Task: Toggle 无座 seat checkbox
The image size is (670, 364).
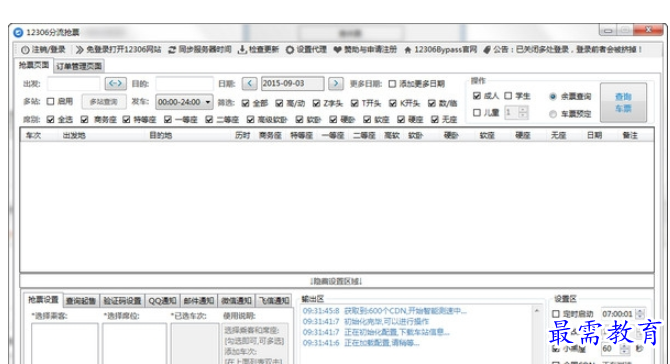Action: coord(435,119)
